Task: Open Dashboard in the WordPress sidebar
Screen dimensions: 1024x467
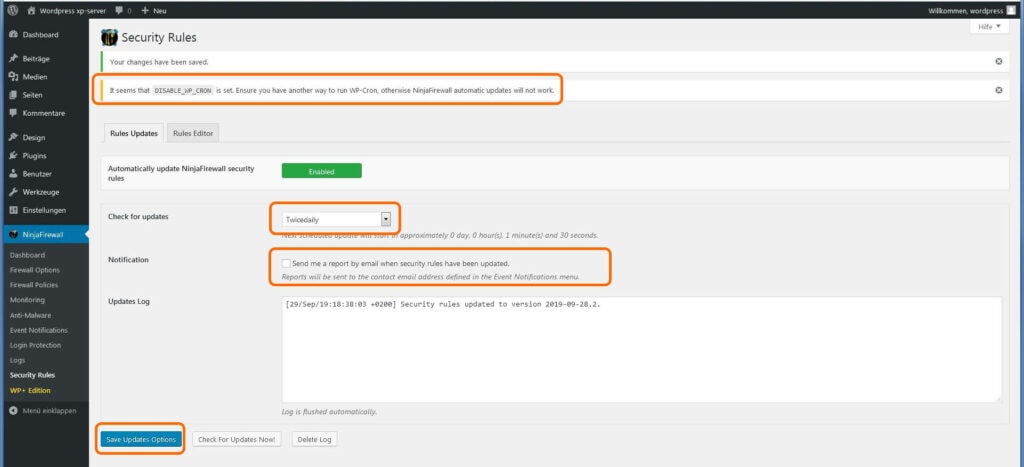Action: pos(40,35)
